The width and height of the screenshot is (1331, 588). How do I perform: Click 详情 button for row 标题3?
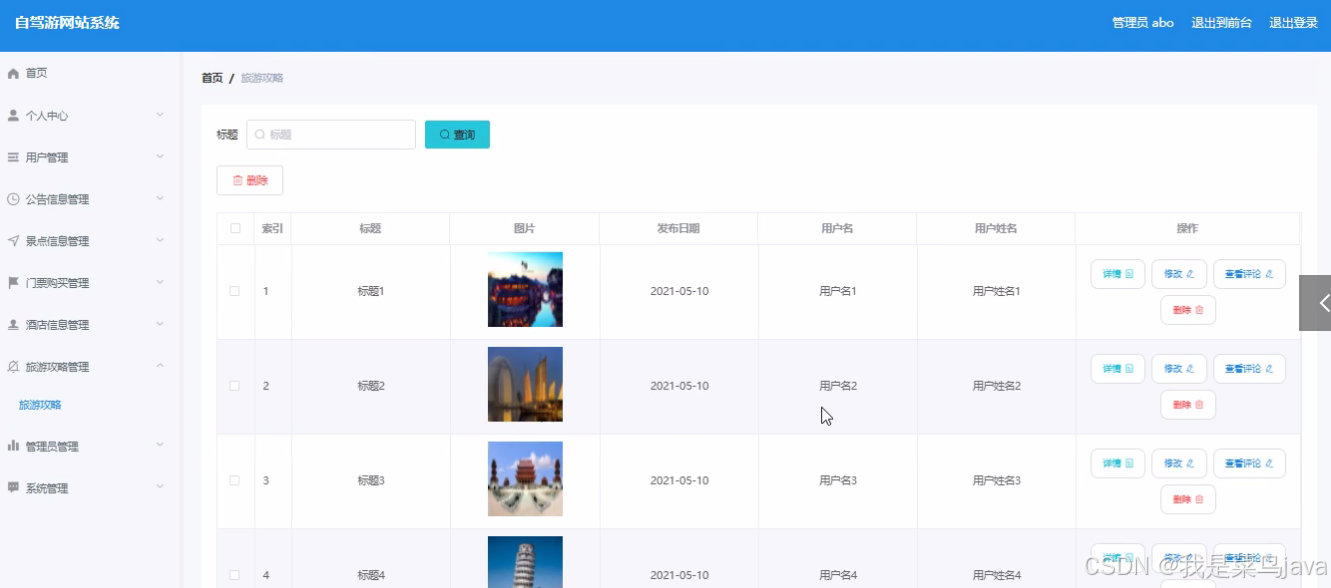[x=1117, y=463]
